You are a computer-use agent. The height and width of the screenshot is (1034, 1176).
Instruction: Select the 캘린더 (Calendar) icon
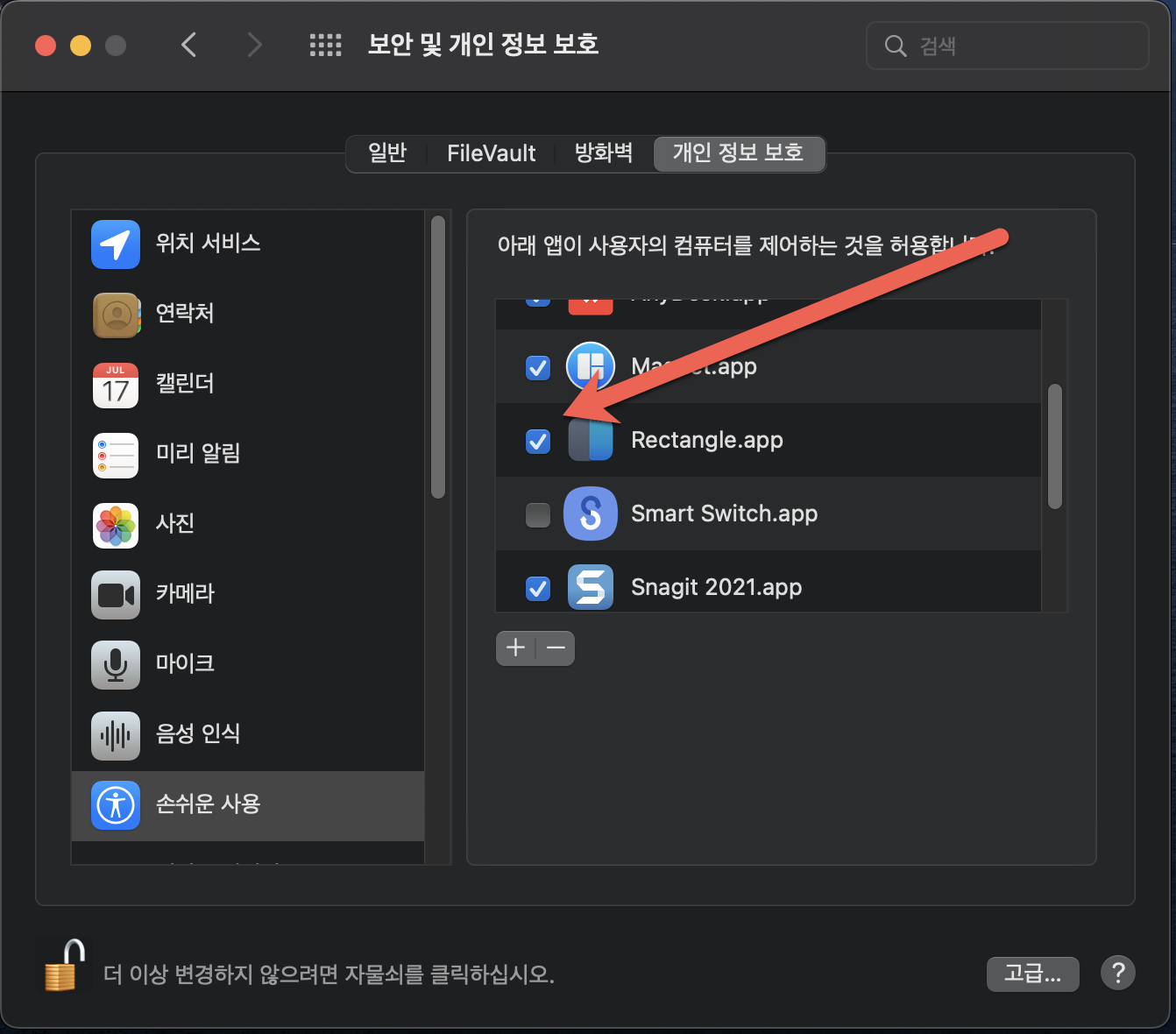[x=115, y=385]
